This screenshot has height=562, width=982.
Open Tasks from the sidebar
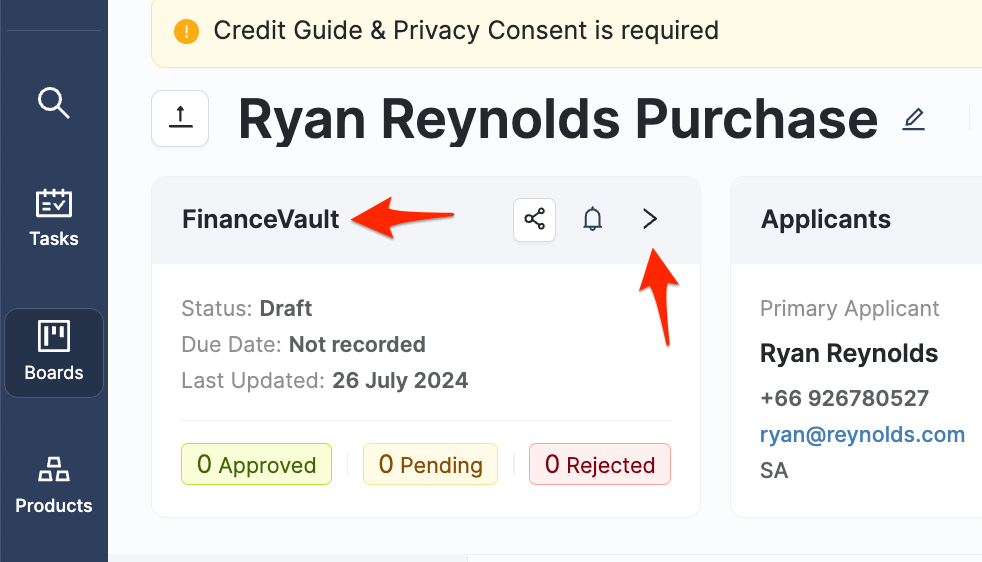54,217
